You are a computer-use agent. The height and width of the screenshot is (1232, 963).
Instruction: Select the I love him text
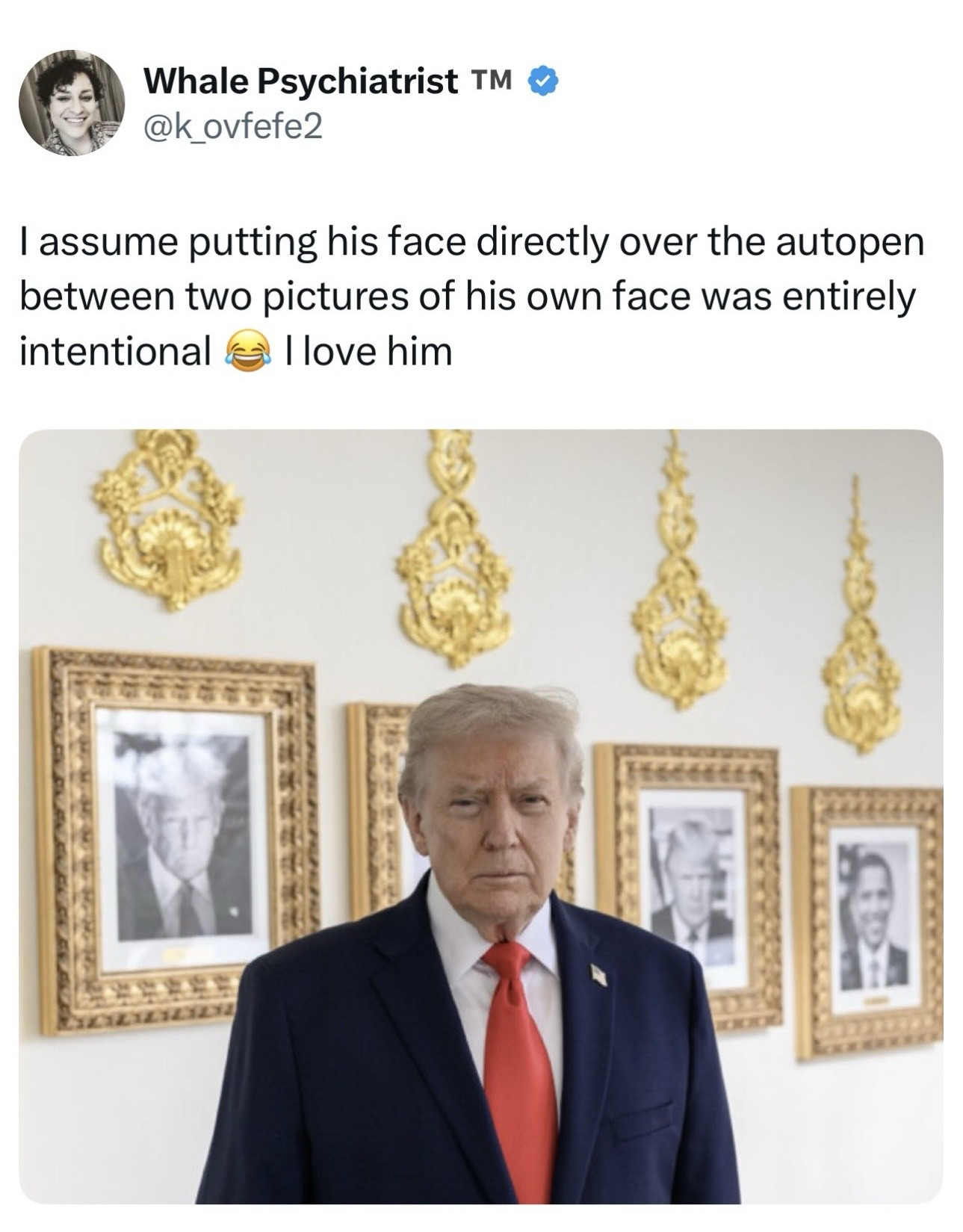(368, 352)
